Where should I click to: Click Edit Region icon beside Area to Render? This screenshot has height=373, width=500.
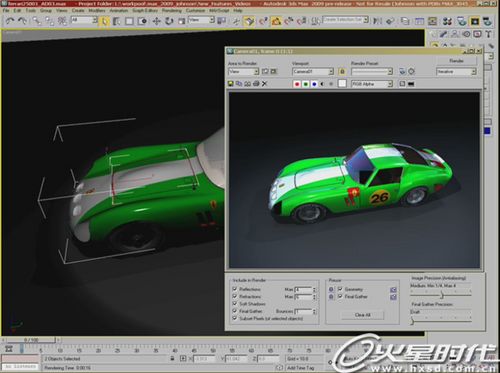(x=265, y=71)
